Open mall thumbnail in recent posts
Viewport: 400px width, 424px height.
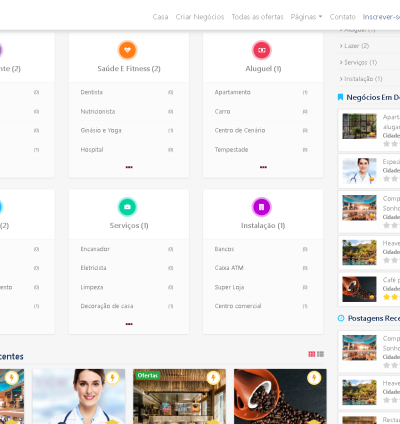point(359,348)
